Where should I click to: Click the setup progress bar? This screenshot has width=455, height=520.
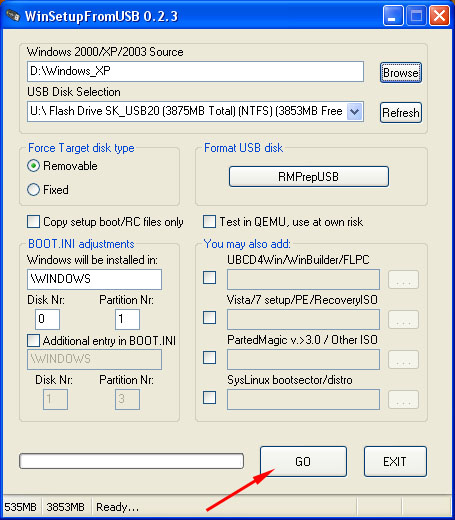[x=131, y=461]
